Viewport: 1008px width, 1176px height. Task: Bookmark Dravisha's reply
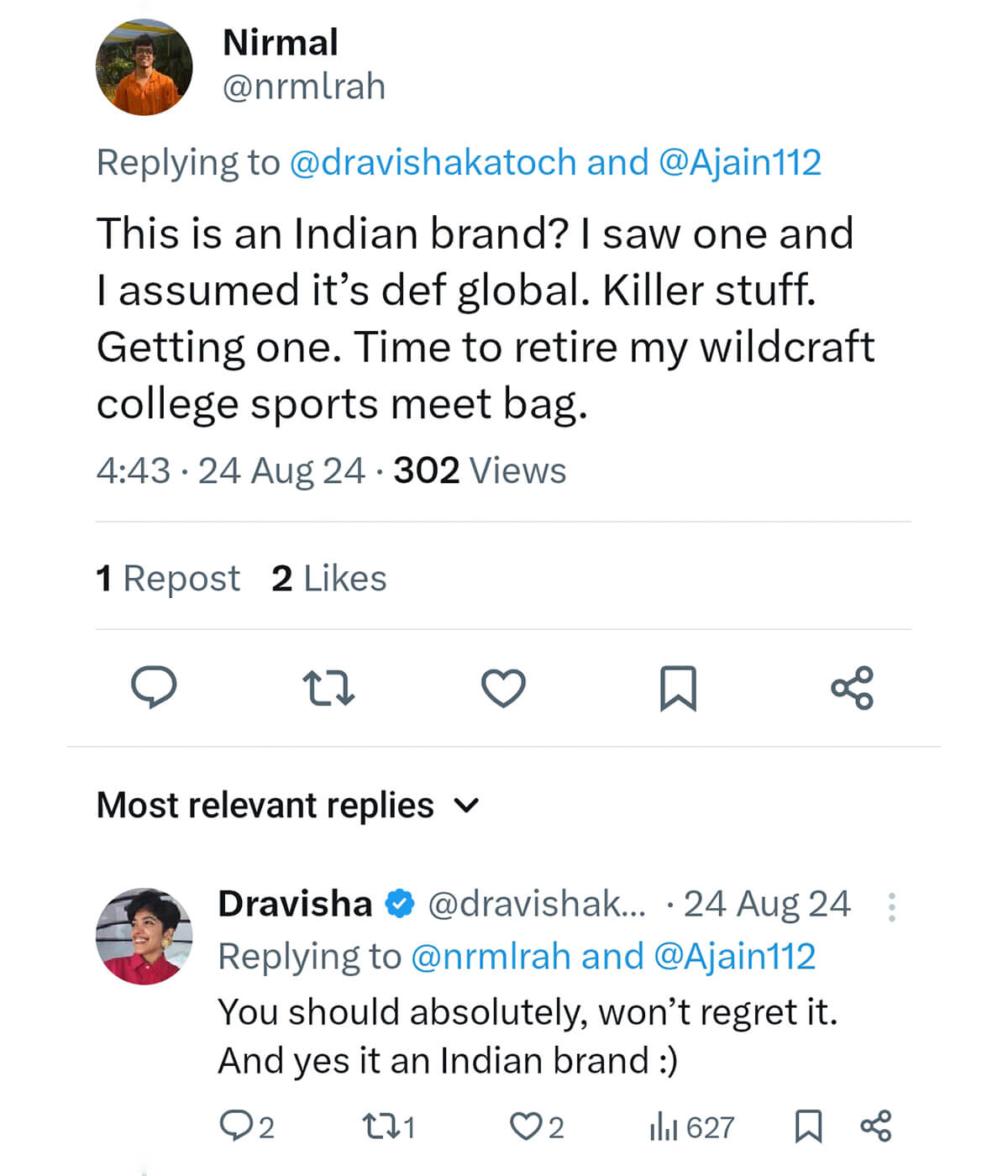click(808, 1126)
